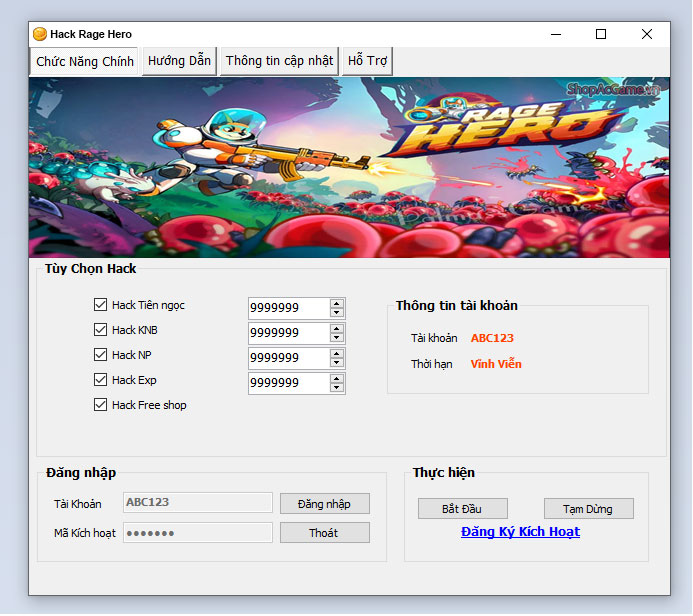Toggle the Hack NP checkbox
The height and width of the screenshot is (616, 693).
click(100, 355)
